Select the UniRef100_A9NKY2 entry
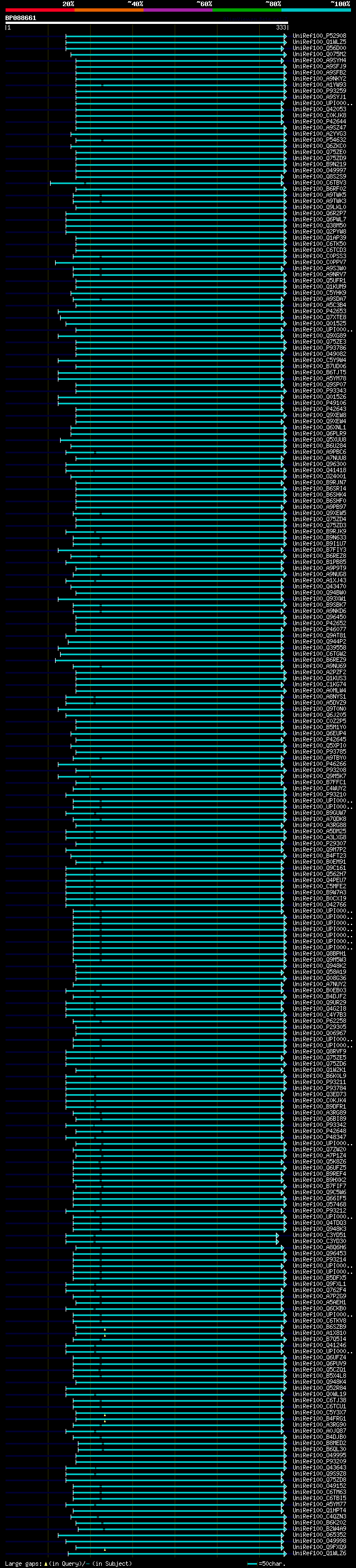 (319, 78)
